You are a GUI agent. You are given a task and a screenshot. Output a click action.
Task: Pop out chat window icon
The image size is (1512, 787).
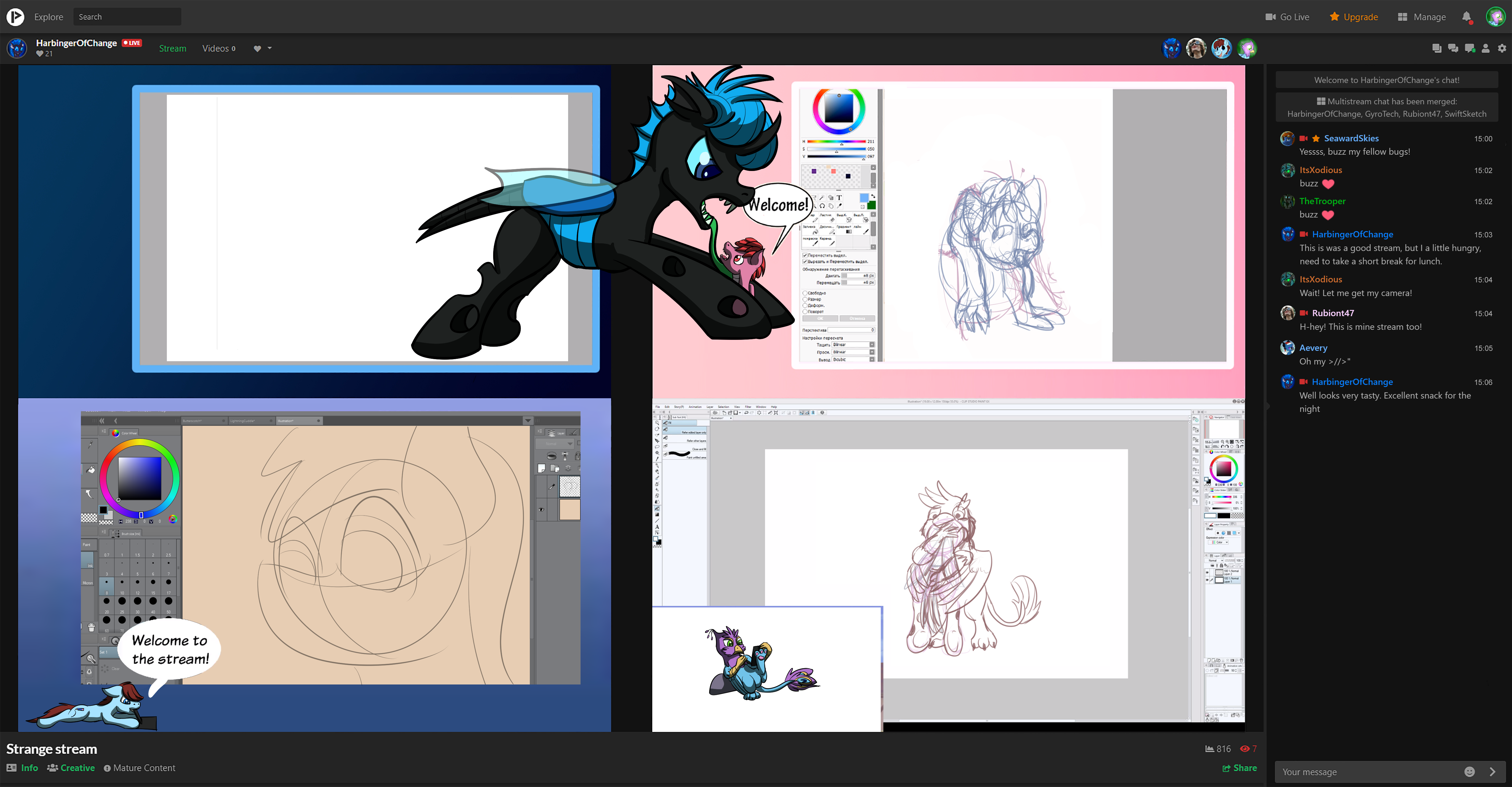1436,49
